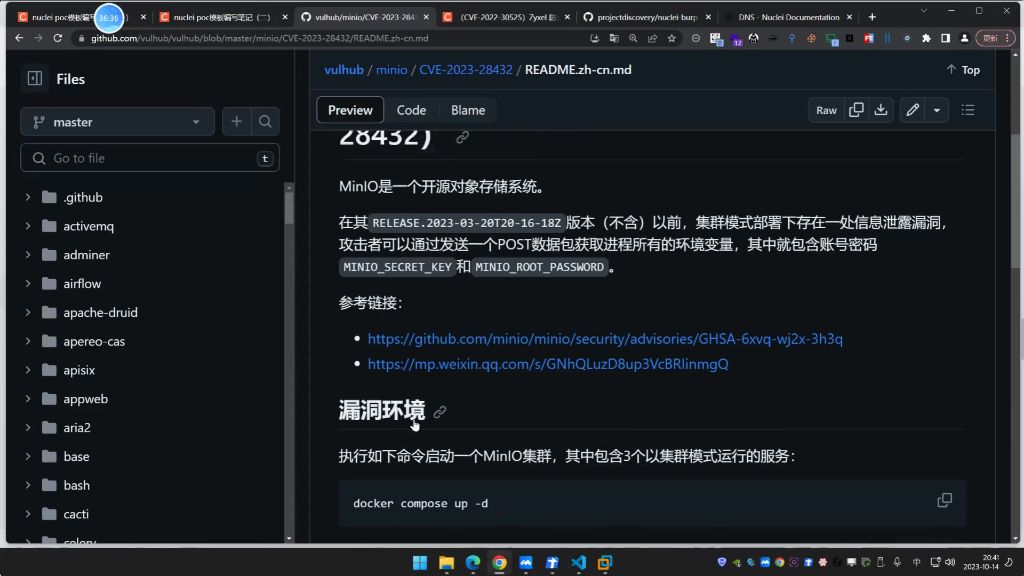
Task: Click Chrome update button
Action: 996,39
